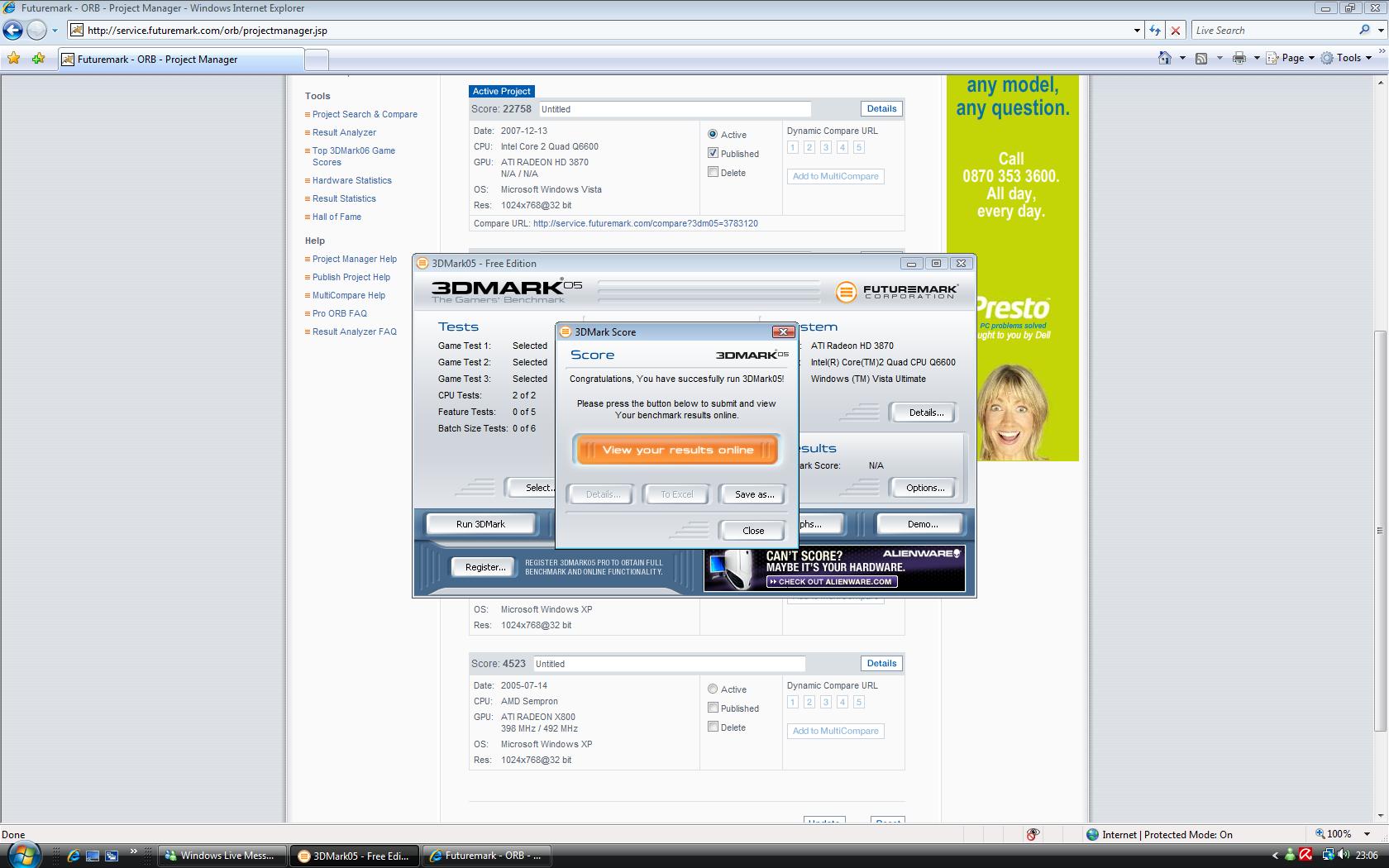Click the RSS feeds icon
Image resolution: width=1389 pixels, height=868 pixels.
point(1201,58)
